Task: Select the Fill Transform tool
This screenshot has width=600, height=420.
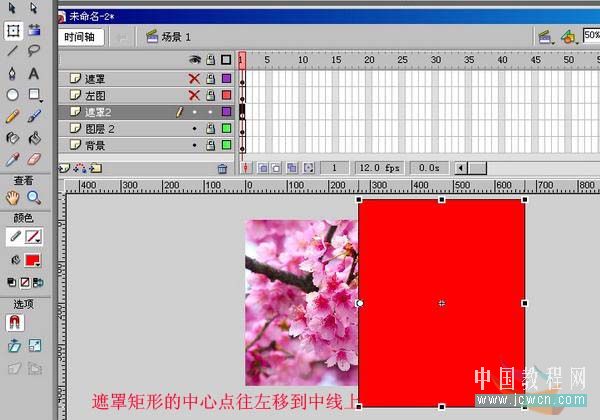Action: pos(34,30)
